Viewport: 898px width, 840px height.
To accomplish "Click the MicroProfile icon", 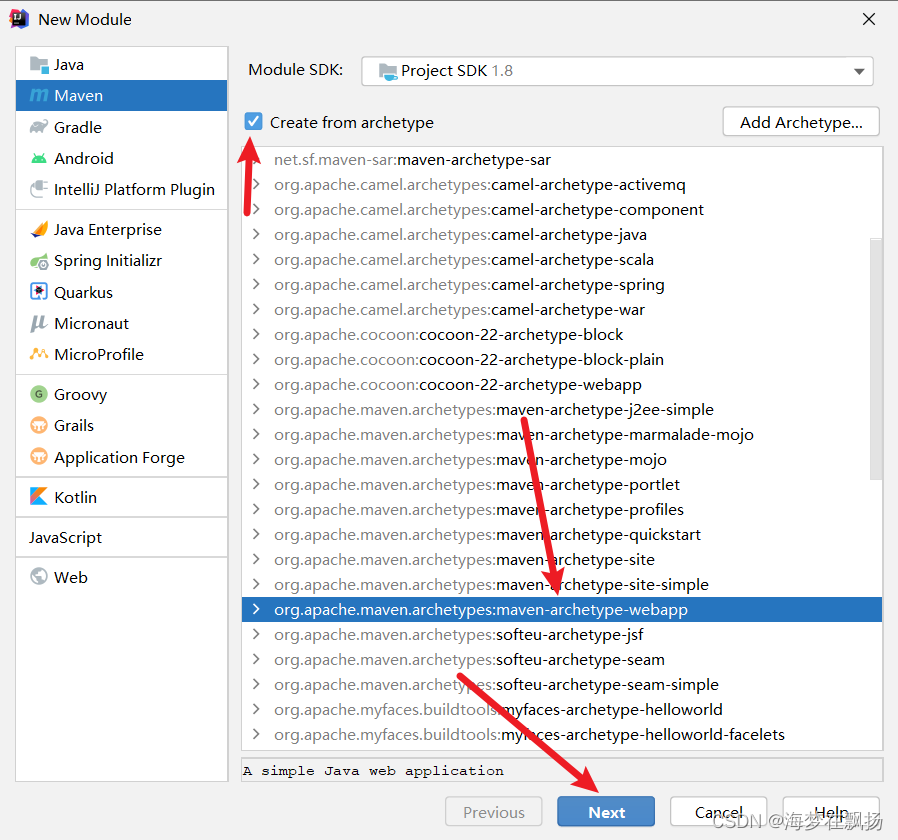I will tap(38, 354).
